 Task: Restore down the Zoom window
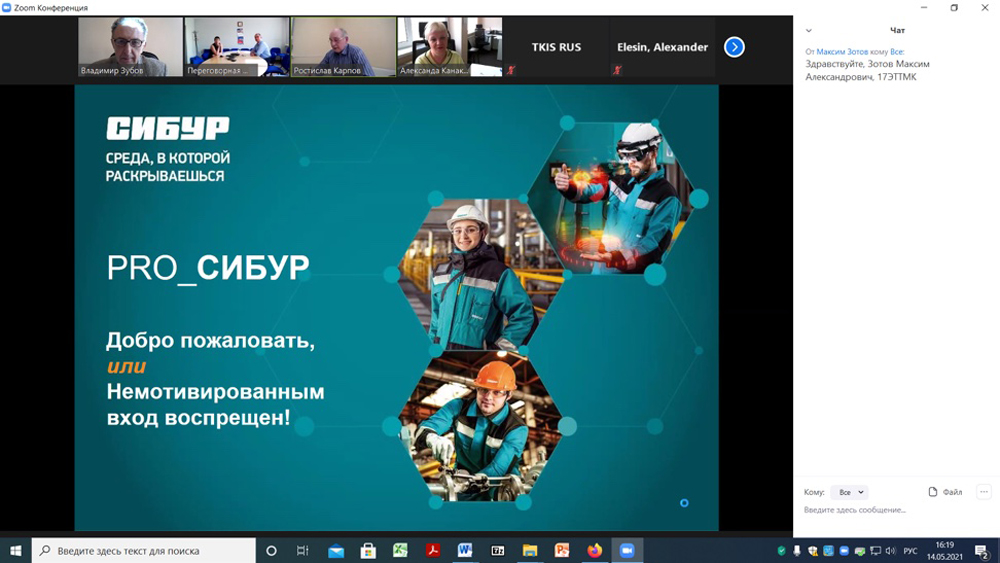pos(954,8)
